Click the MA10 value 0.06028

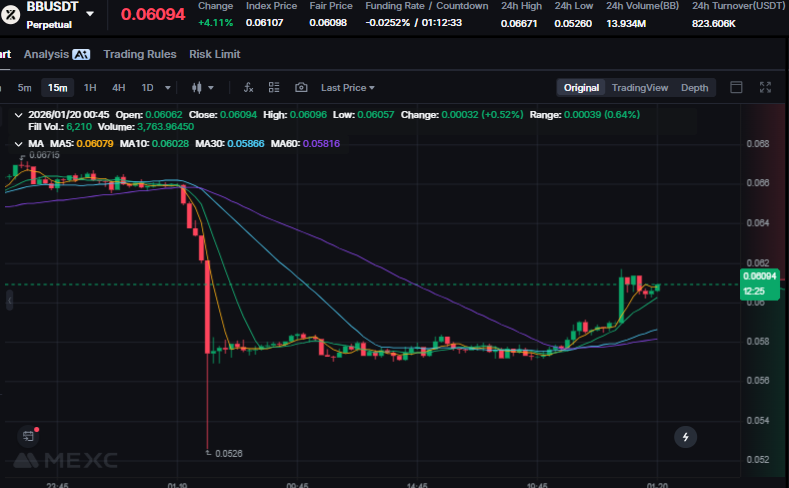pos(170,144)
